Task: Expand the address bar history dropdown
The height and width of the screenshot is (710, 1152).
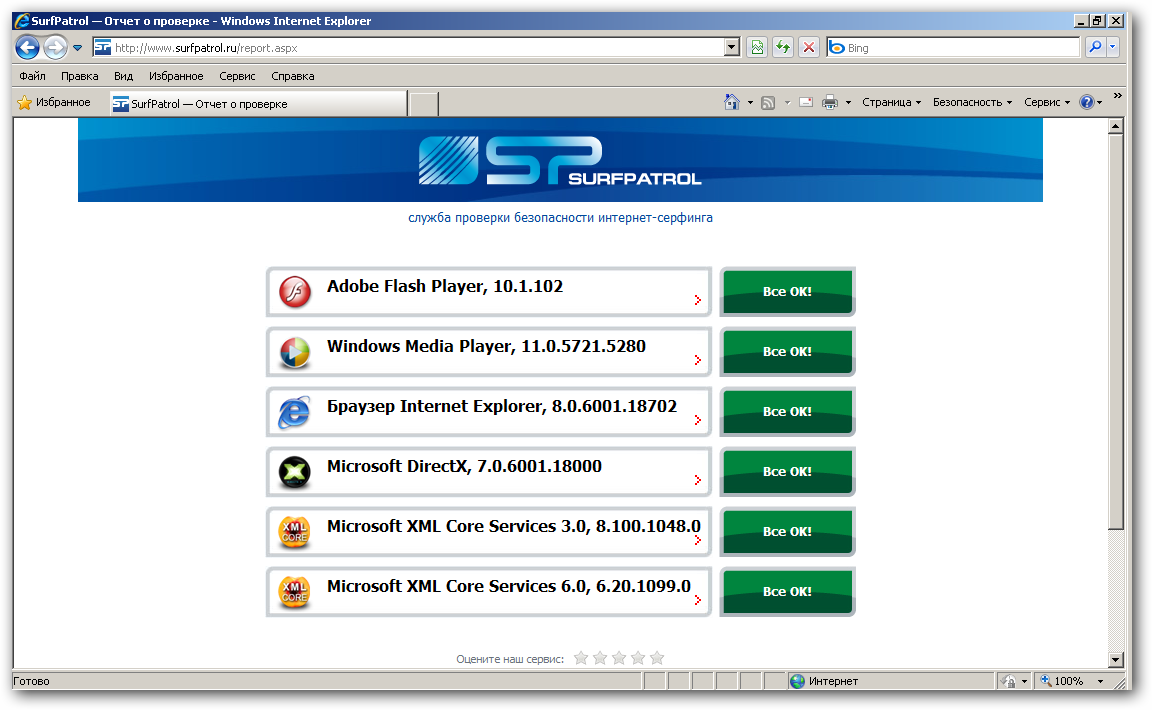Action: click(731, 47)
